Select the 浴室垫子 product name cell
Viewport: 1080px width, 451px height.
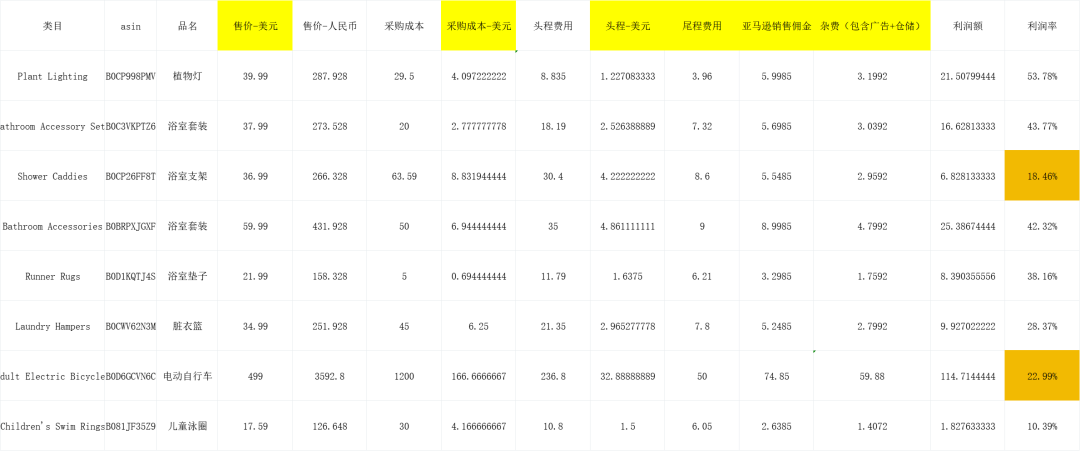click(x=187, y=276)
